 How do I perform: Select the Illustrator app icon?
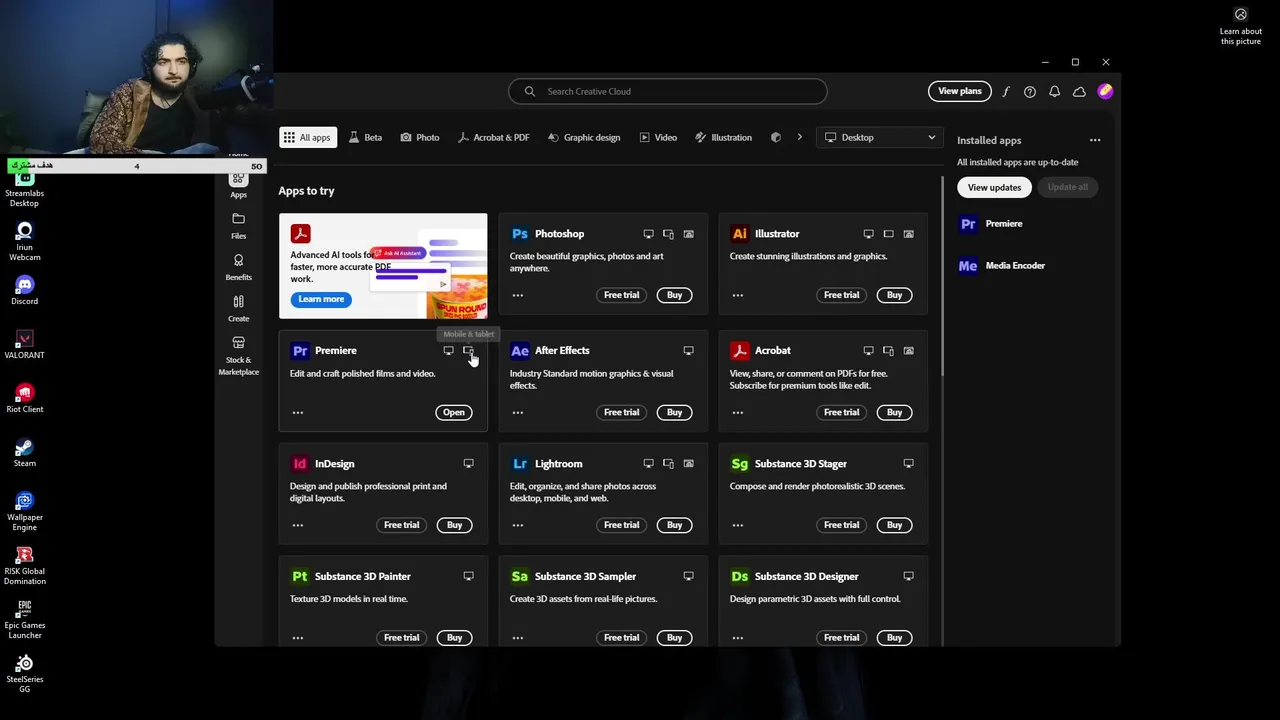[739, 234]
